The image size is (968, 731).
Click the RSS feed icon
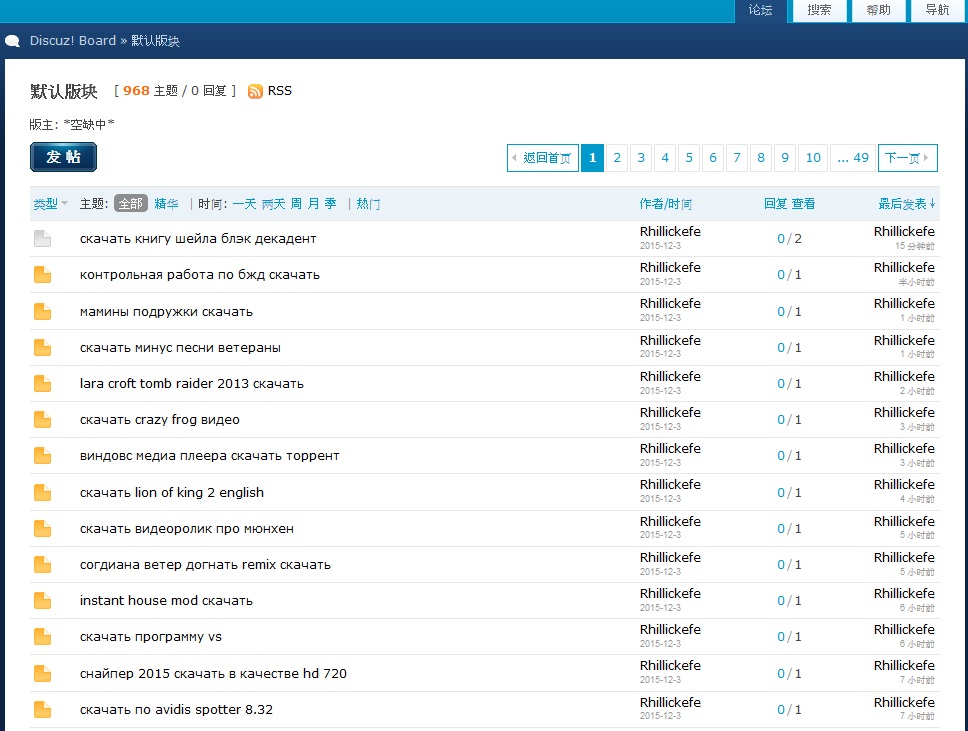coord(255,91)
